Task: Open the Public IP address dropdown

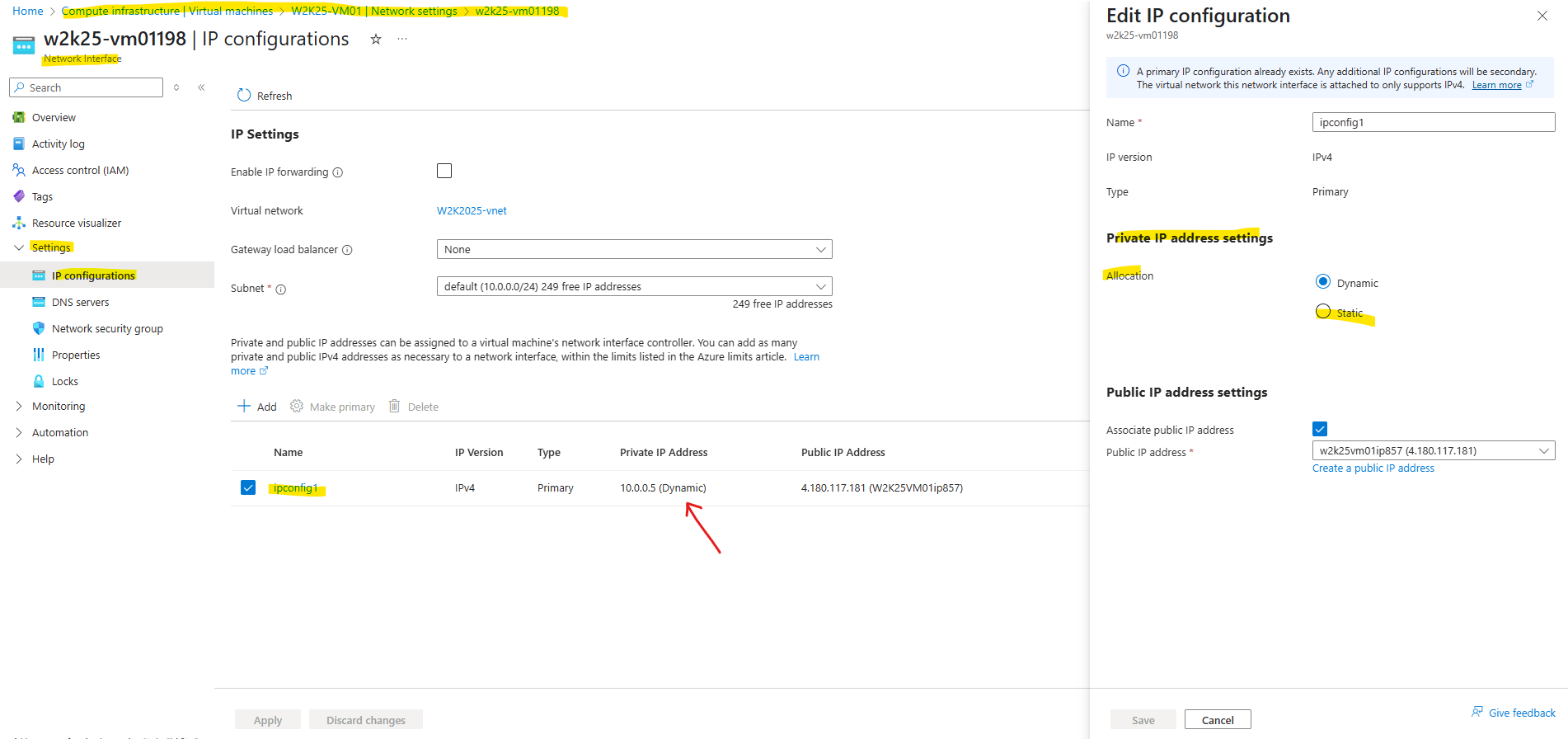Action: pyautogui.click(x=1434, y=450)
